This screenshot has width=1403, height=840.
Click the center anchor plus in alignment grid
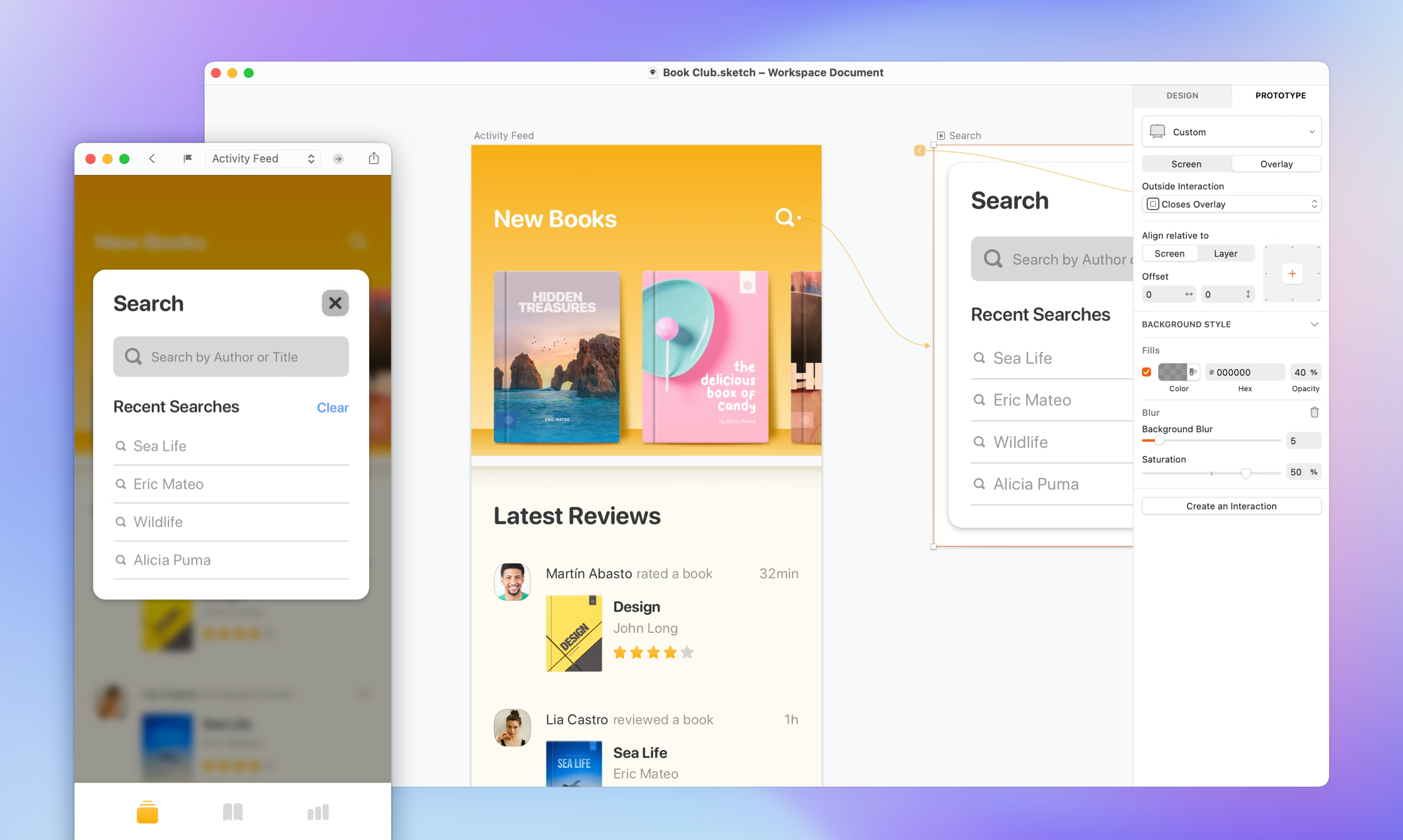click(x=1292, y=273)
